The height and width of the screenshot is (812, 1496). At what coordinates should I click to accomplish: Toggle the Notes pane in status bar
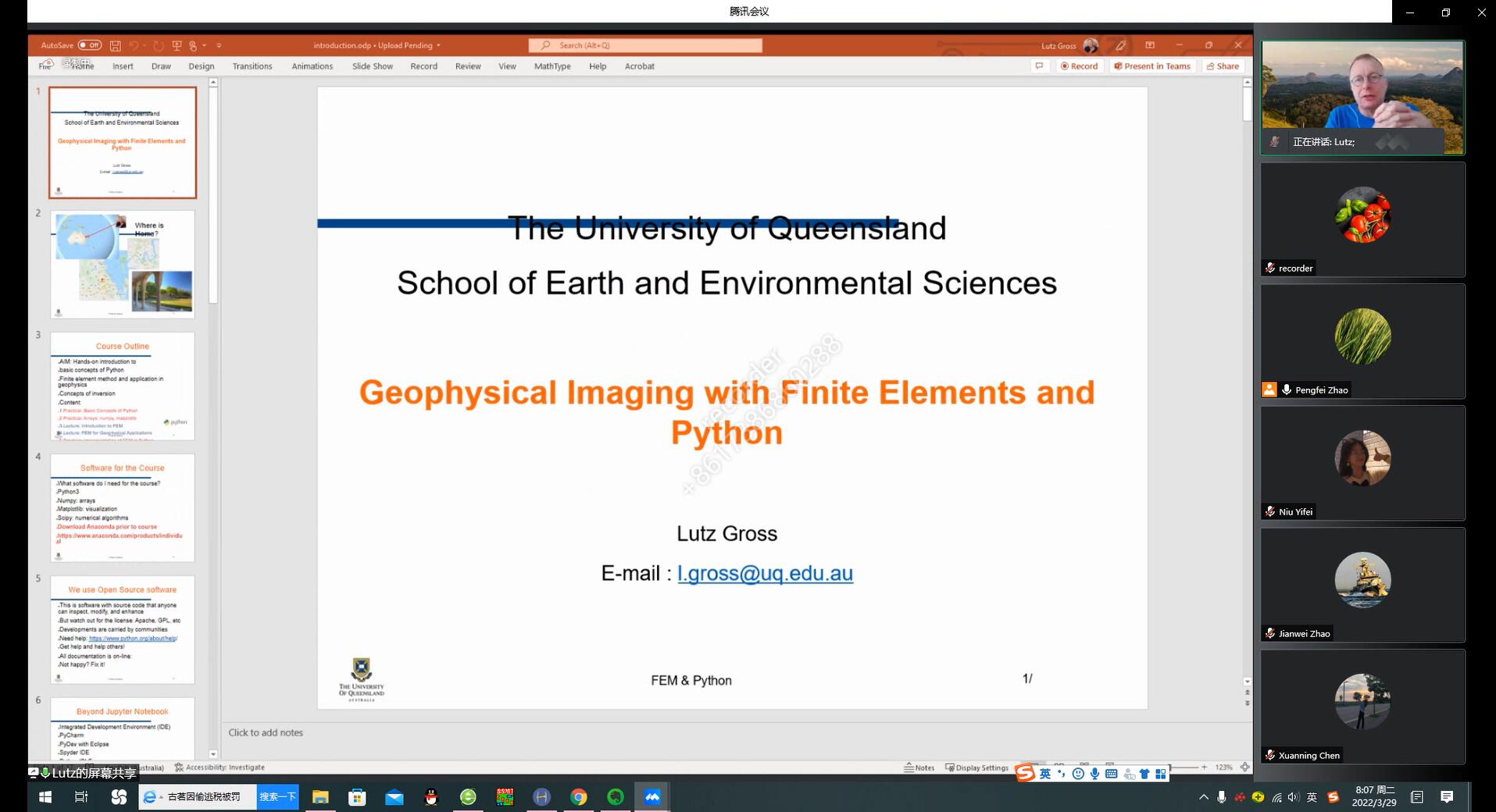pos(919,767)
